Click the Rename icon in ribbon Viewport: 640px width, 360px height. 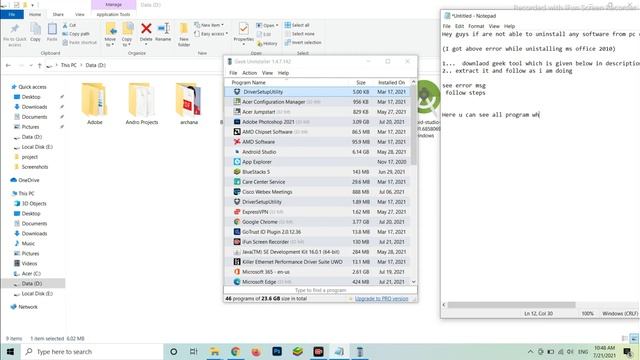click(x=163, y=29)
